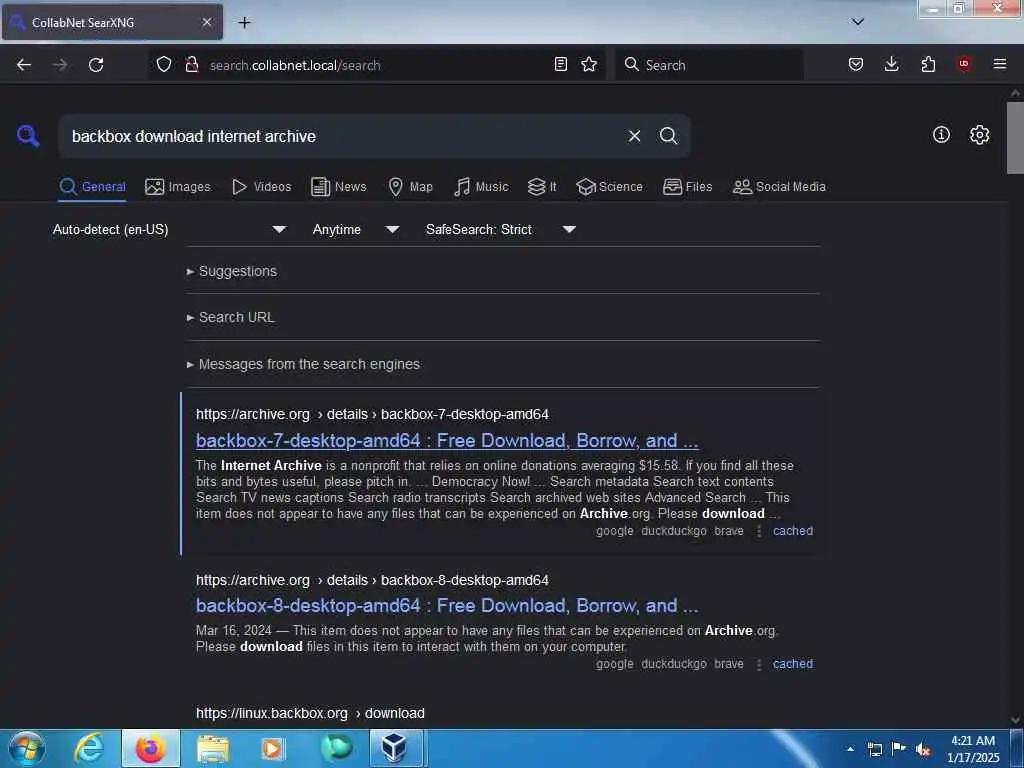
Task: Click the muted volume tray icon
Action: (x=922, y=750)
